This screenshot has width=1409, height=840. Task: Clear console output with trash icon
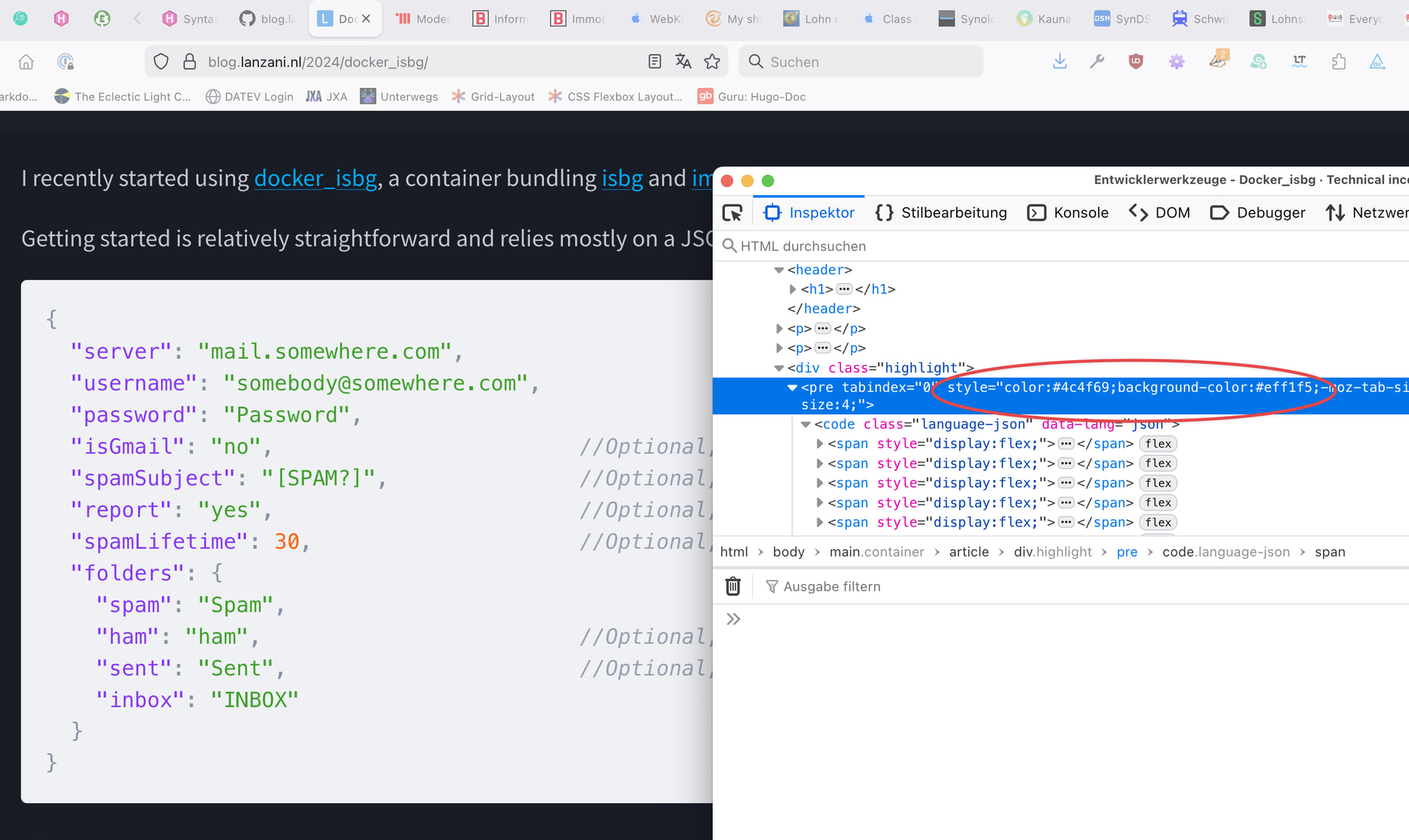732,586
